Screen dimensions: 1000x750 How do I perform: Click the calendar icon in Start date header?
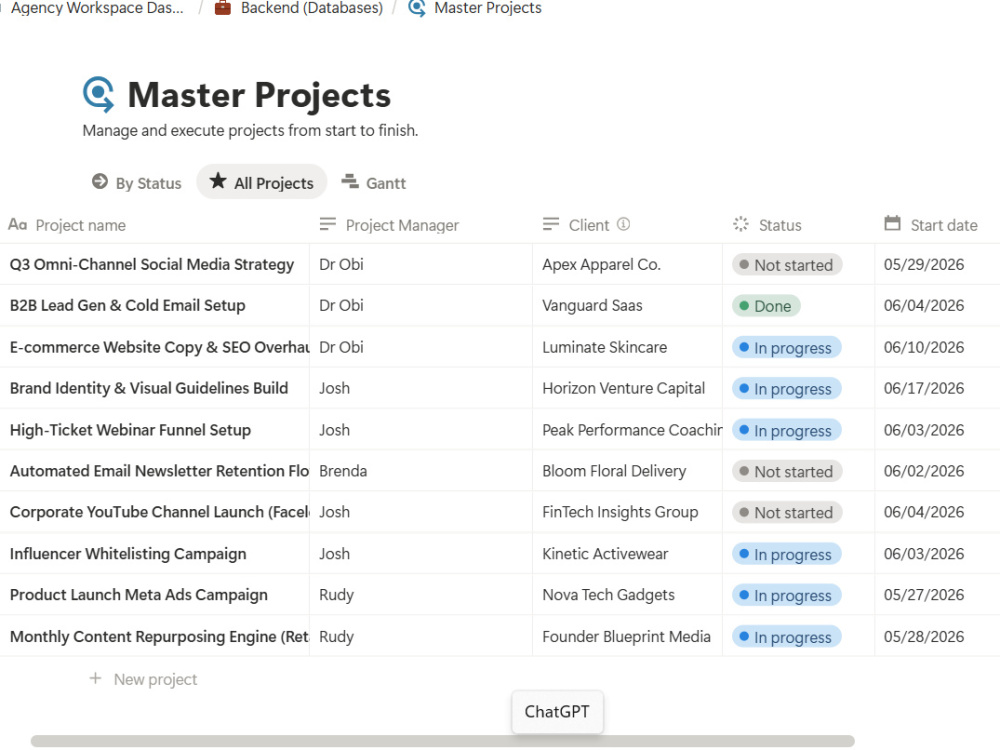(893, 224)
